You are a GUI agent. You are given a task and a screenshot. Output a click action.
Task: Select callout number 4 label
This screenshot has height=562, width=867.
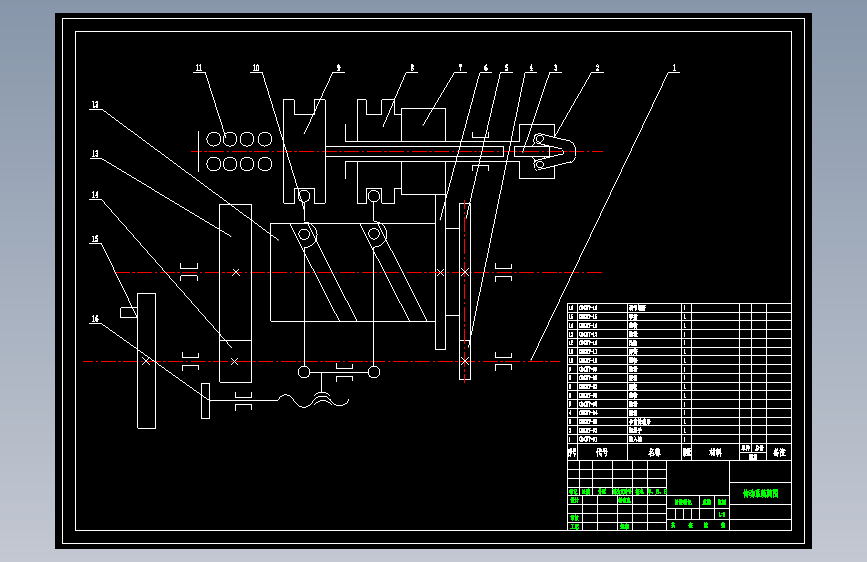pyautogui.click(x=531, y=67)
